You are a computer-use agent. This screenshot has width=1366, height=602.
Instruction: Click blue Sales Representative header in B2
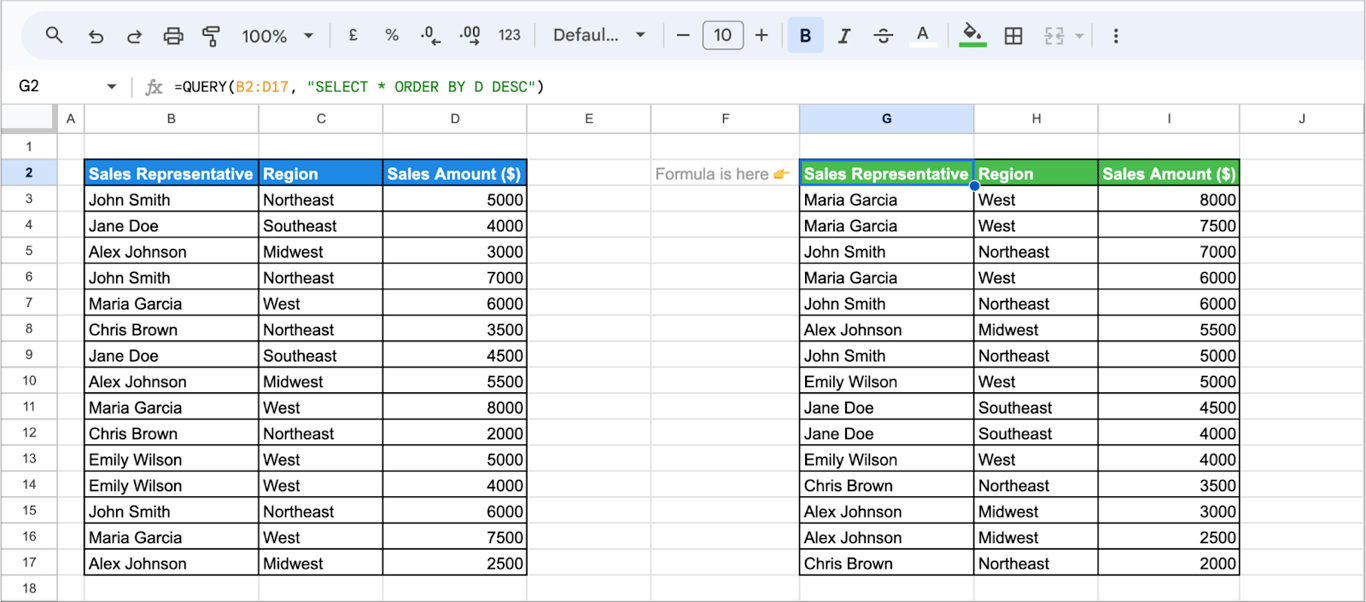pyautogui.click(x=172, y=173)
